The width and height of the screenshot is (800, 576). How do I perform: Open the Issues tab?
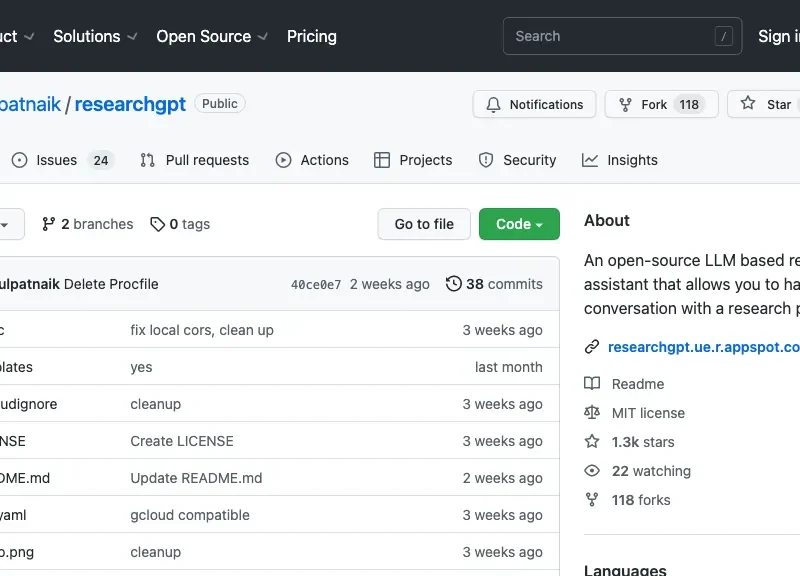63,160
